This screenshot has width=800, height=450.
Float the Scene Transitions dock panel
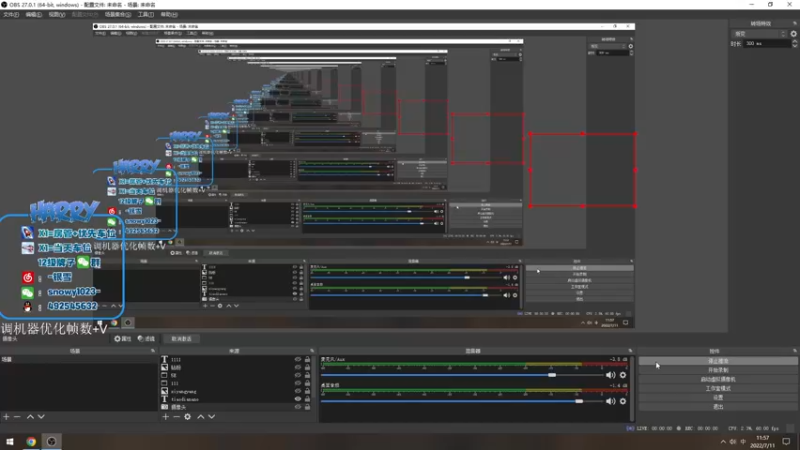(794, 23)
